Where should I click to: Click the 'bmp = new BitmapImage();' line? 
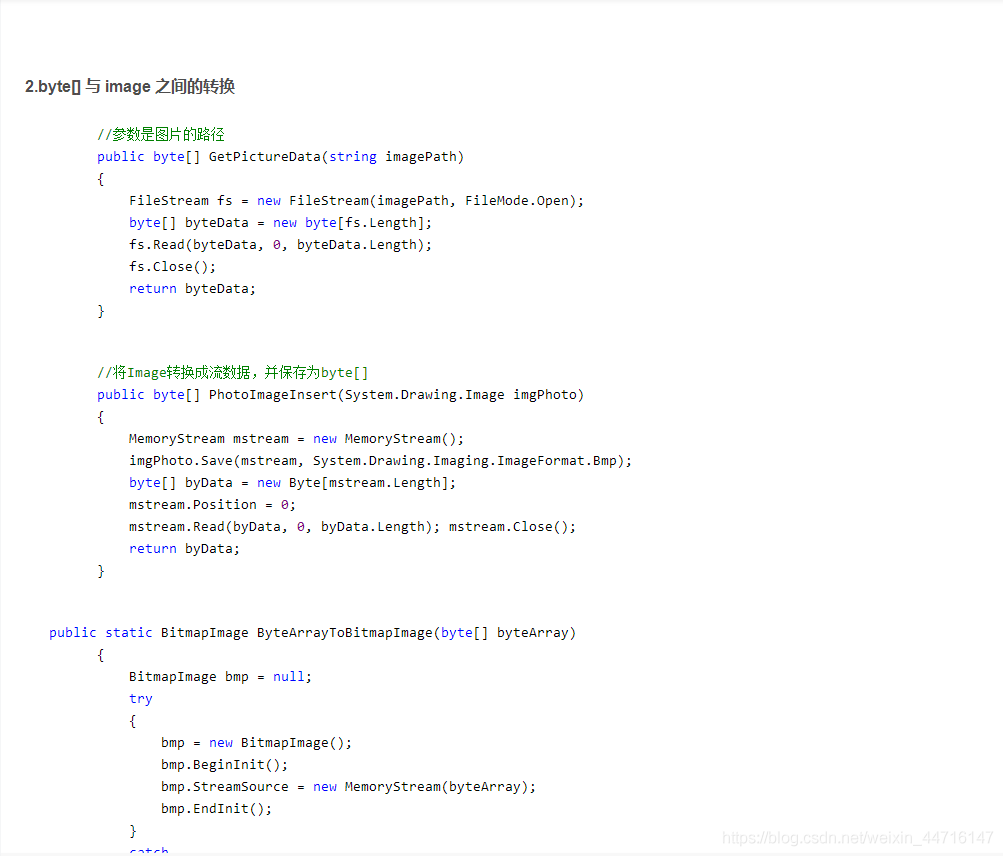tap(257, 743)
